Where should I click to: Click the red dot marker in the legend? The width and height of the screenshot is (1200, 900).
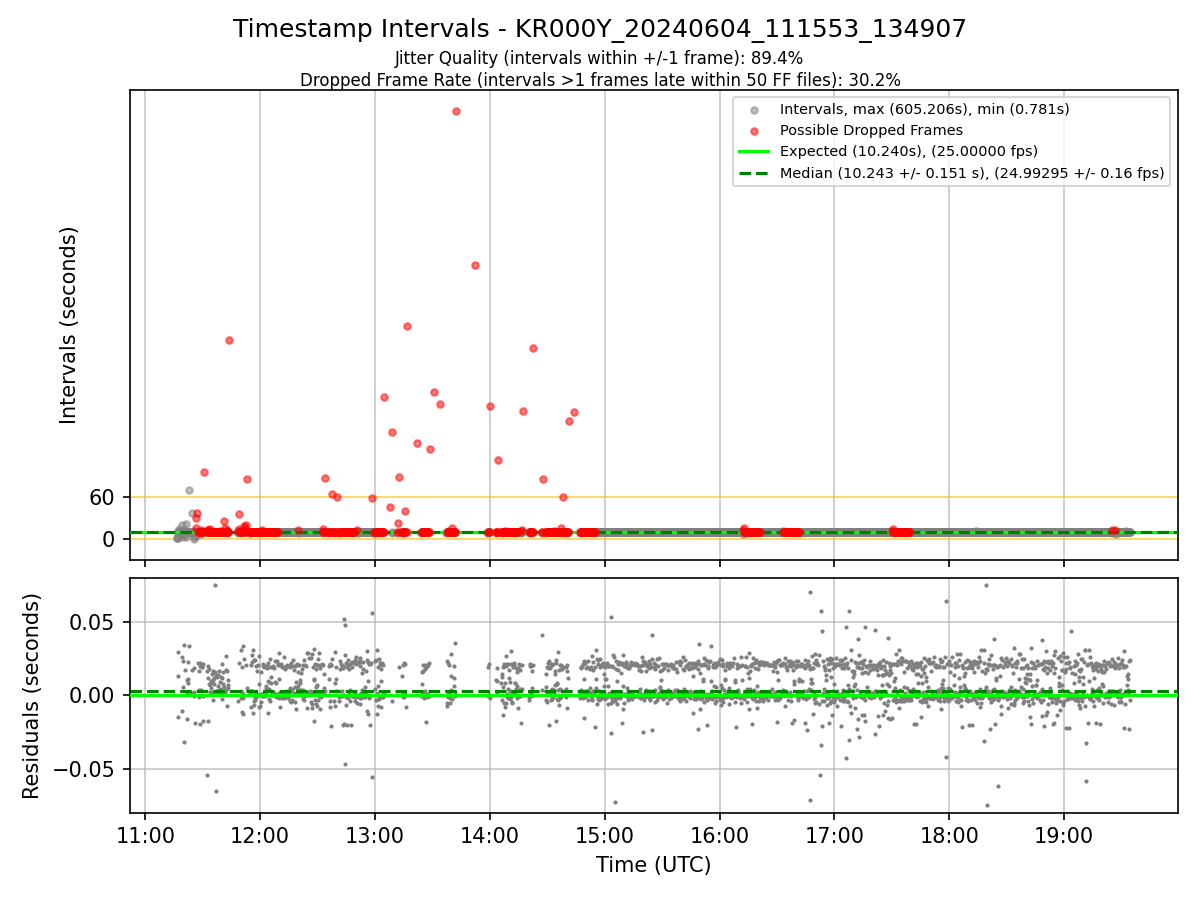click(x=754, y=130)
